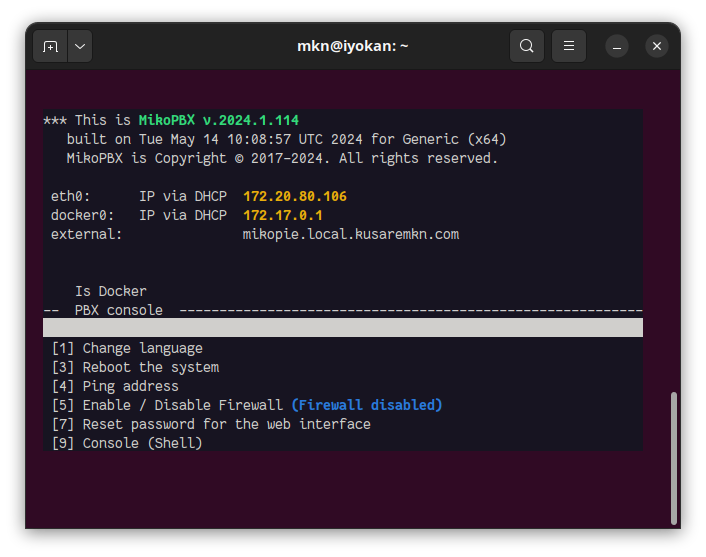Click the 'built on Tue May 14' line
The image size is (706, 557).
pos(286,139)
